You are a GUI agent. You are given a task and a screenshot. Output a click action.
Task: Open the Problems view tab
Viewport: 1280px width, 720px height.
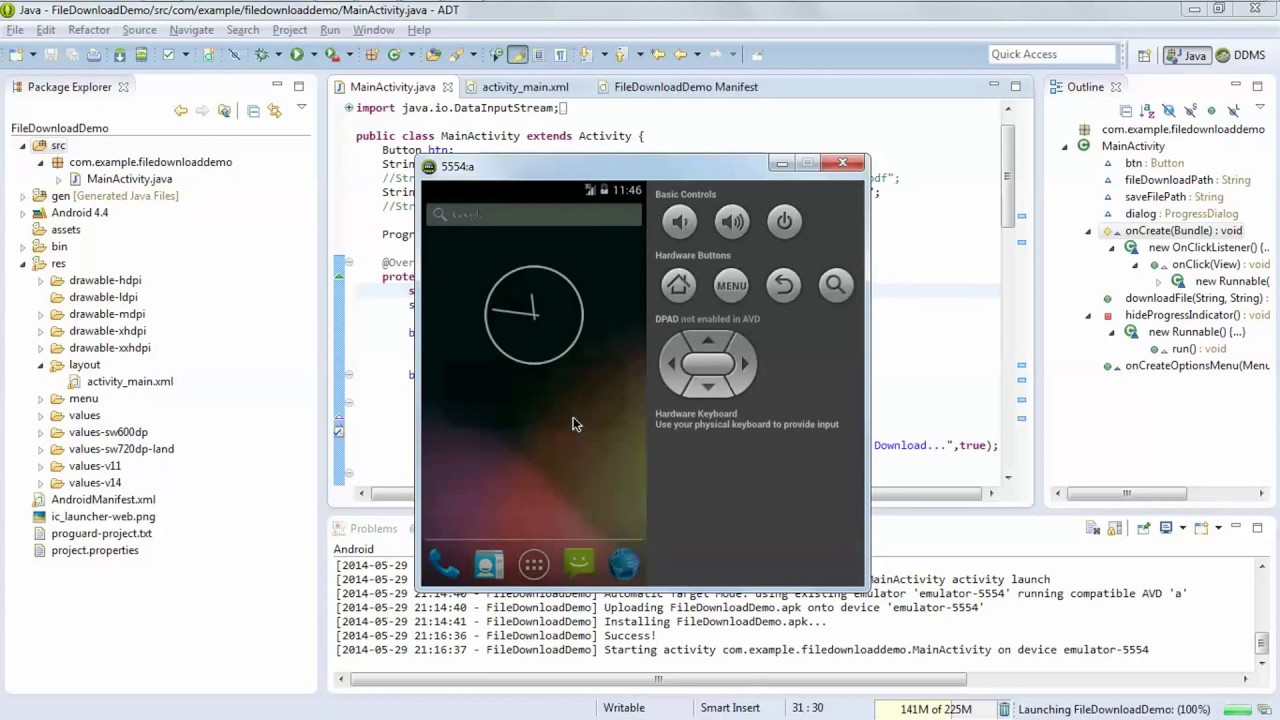point(365,528)
